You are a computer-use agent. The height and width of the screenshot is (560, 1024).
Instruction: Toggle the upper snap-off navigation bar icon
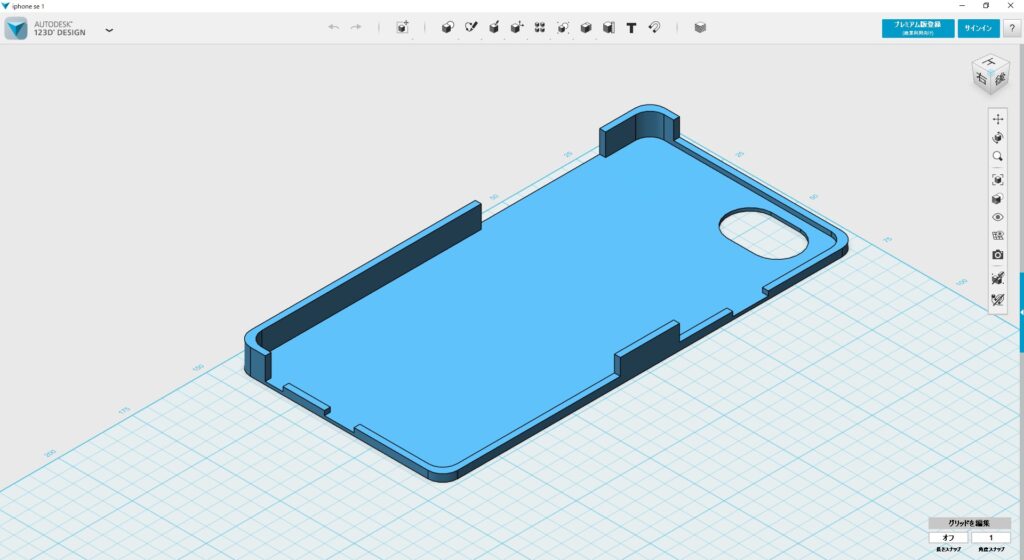click(998, 279)
